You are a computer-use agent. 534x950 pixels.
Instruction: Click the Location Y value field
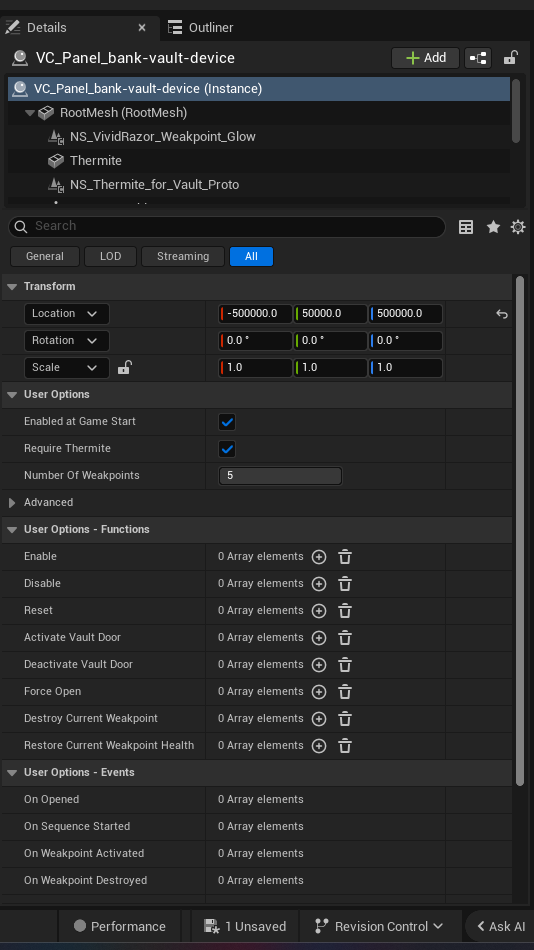point(330,314)
